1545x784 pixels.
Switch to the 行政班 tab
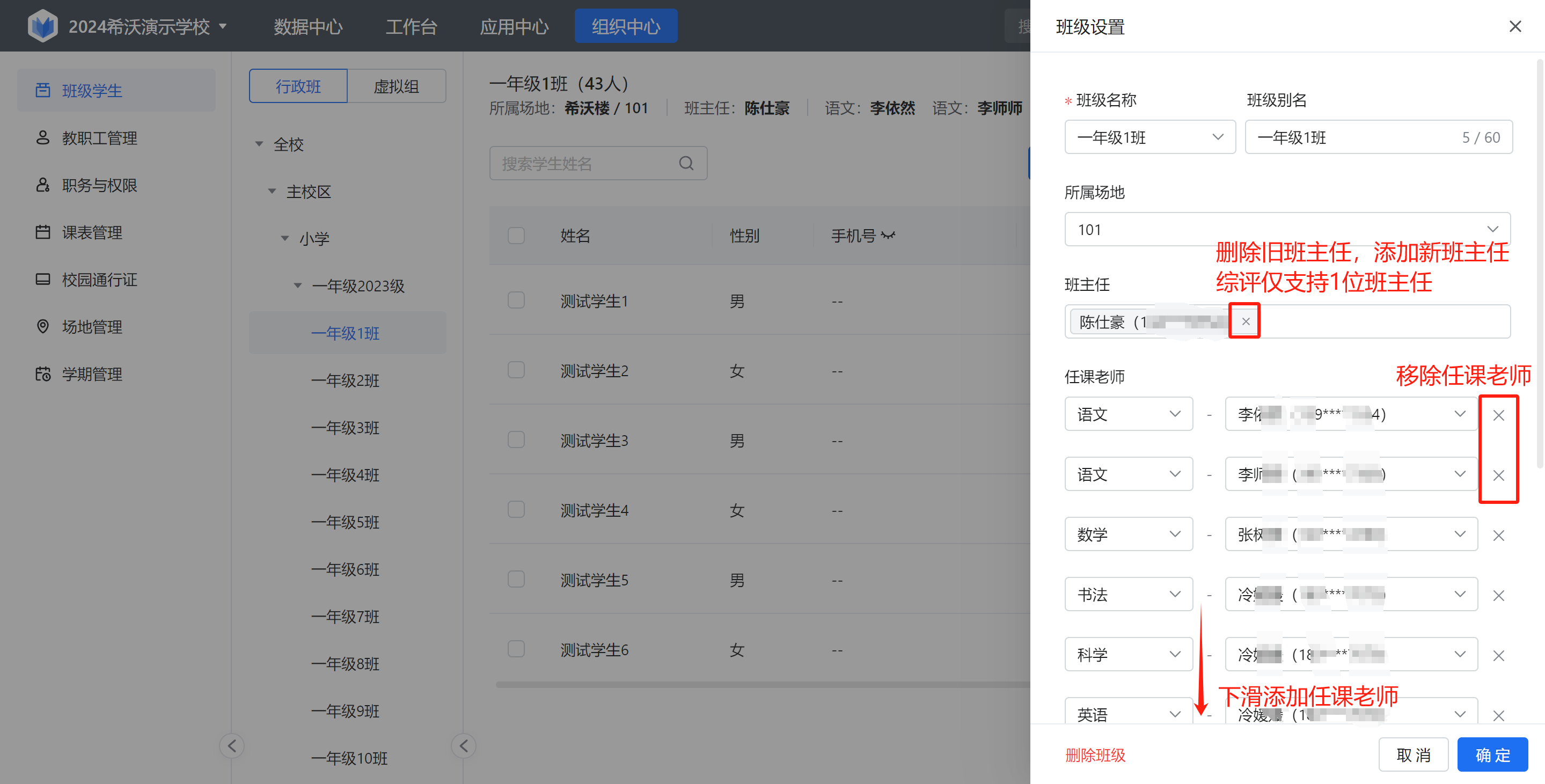(298, 86)
